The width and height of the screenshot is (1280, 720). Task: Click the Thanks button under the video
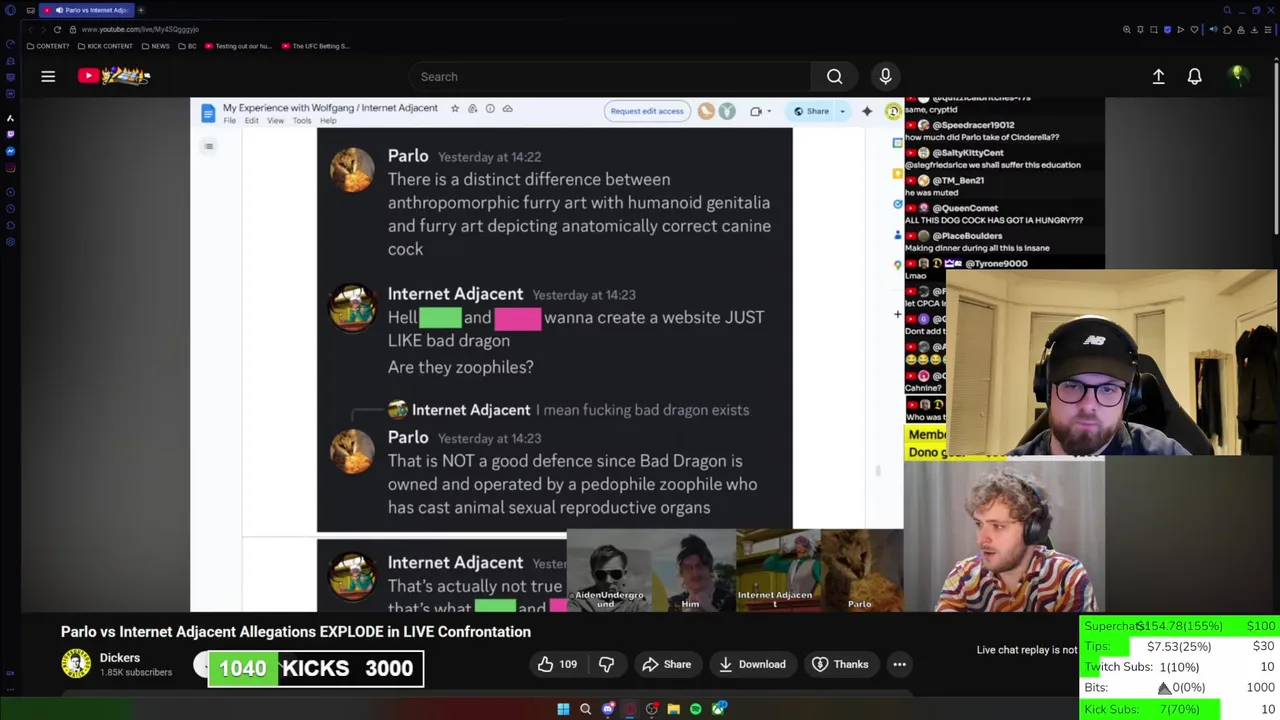(840, 664)
